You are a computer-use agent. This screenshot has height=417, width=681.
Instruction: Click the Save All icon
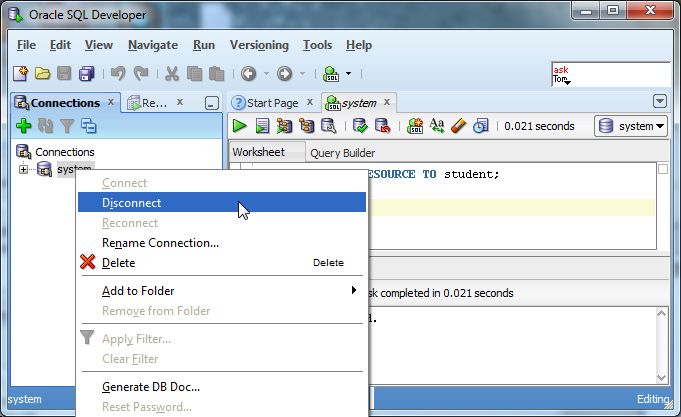click(x=86, y=74)
